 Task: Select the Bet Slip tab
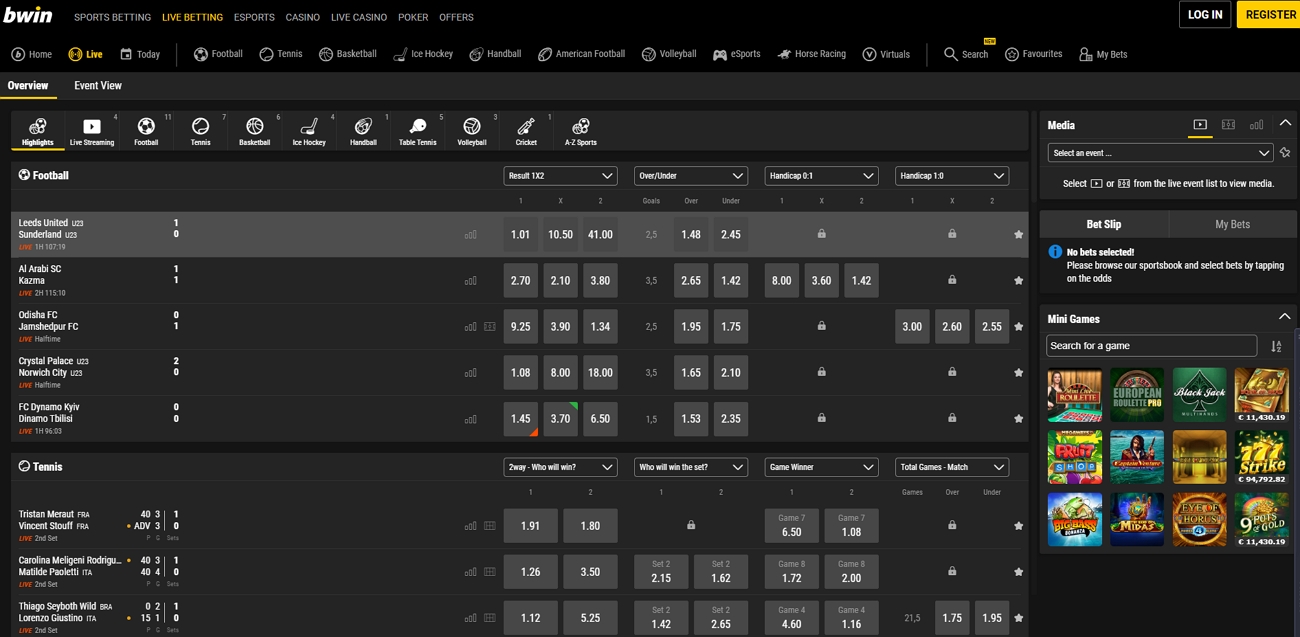(x=1104, y=224)
